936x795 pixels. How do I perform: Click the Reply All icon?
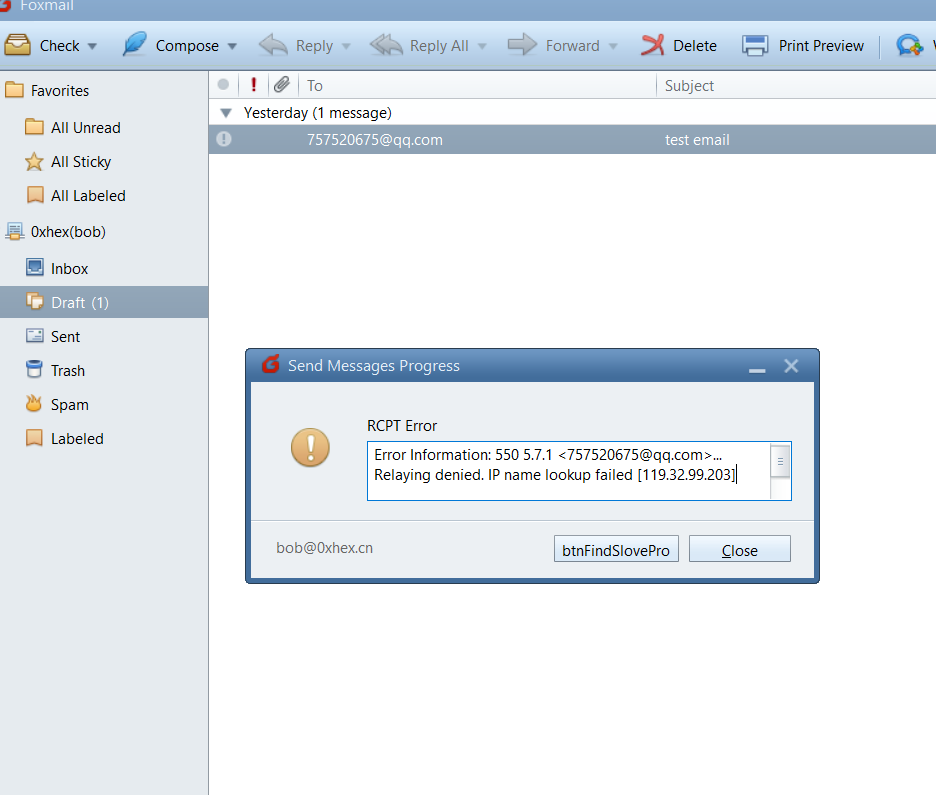click(x=420, y=45)
